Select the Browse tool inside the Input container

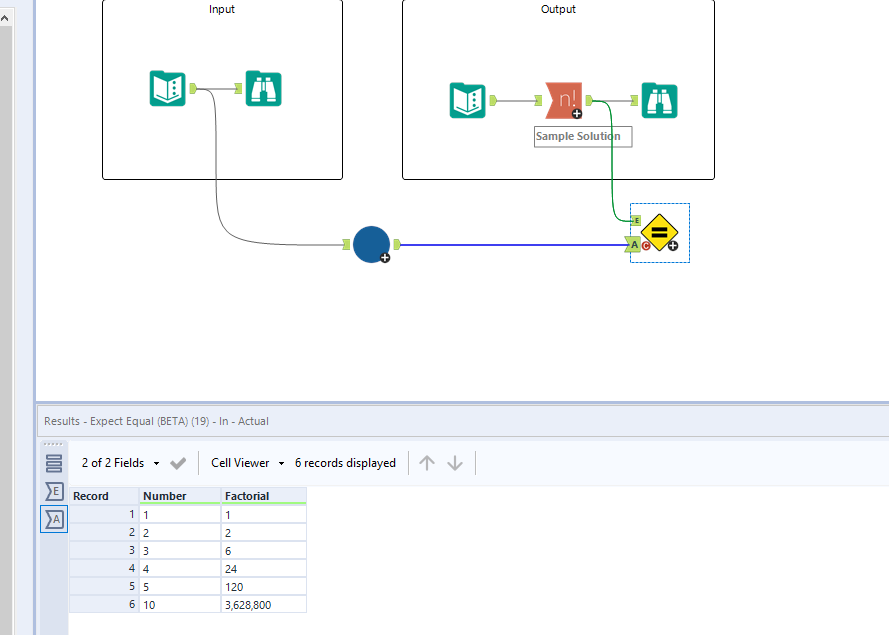click(x=262, y=88)
